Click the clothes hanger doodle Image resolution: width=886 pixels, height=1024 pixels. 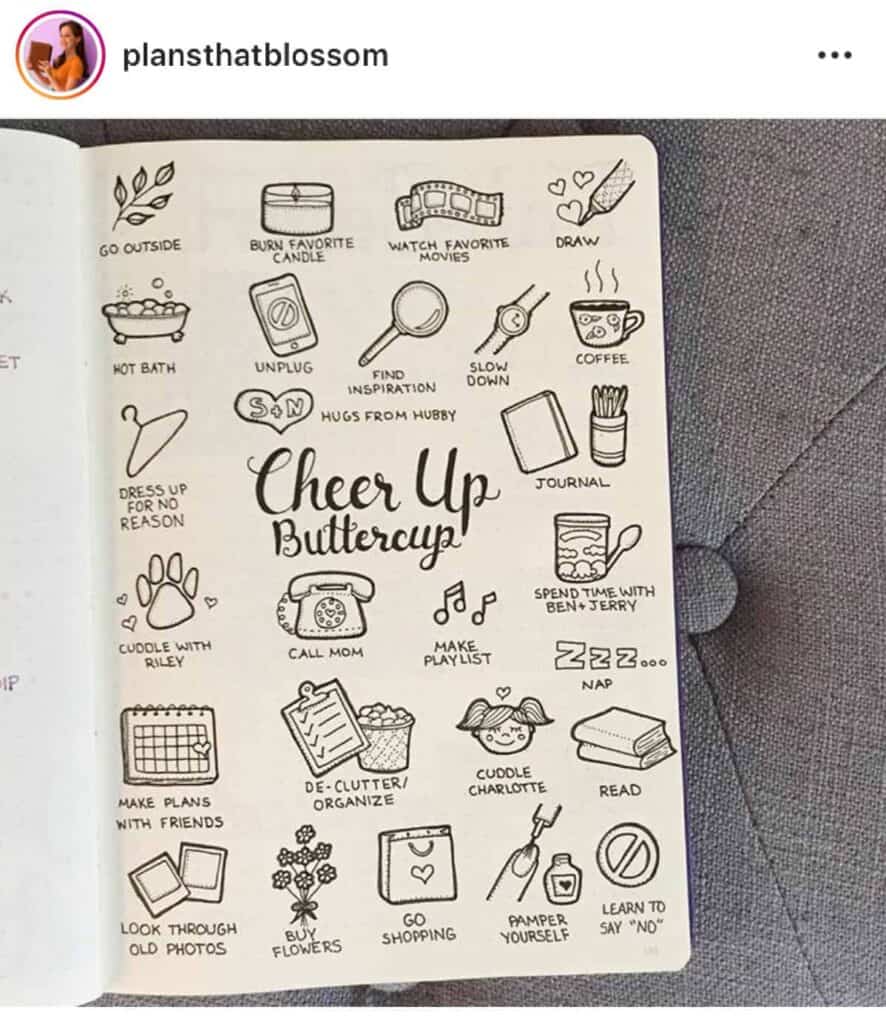tap(153, 440)
